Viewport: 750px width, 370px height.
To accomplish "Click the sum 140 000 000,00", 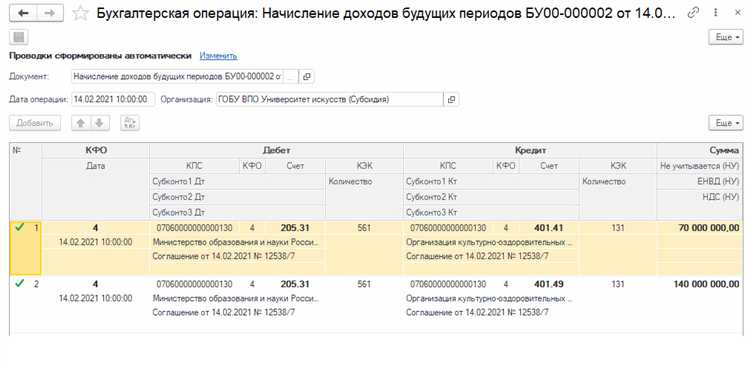I will tap(706, 284).
